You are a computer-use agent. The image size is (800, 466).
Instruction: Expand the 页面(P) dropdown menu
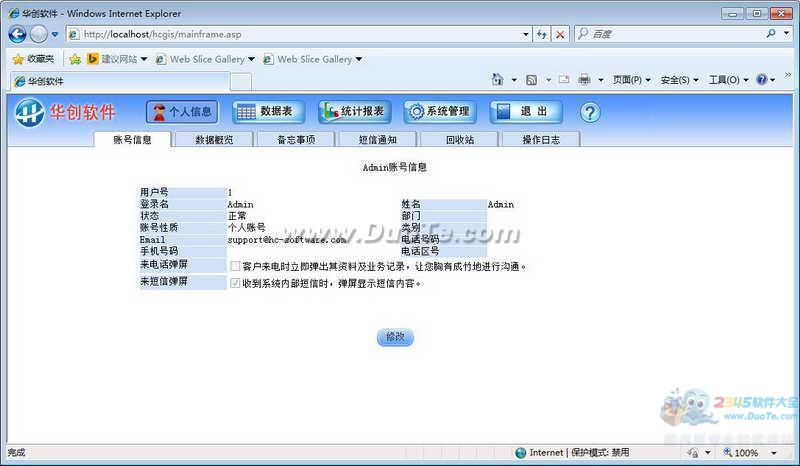[x=630, y=80]
